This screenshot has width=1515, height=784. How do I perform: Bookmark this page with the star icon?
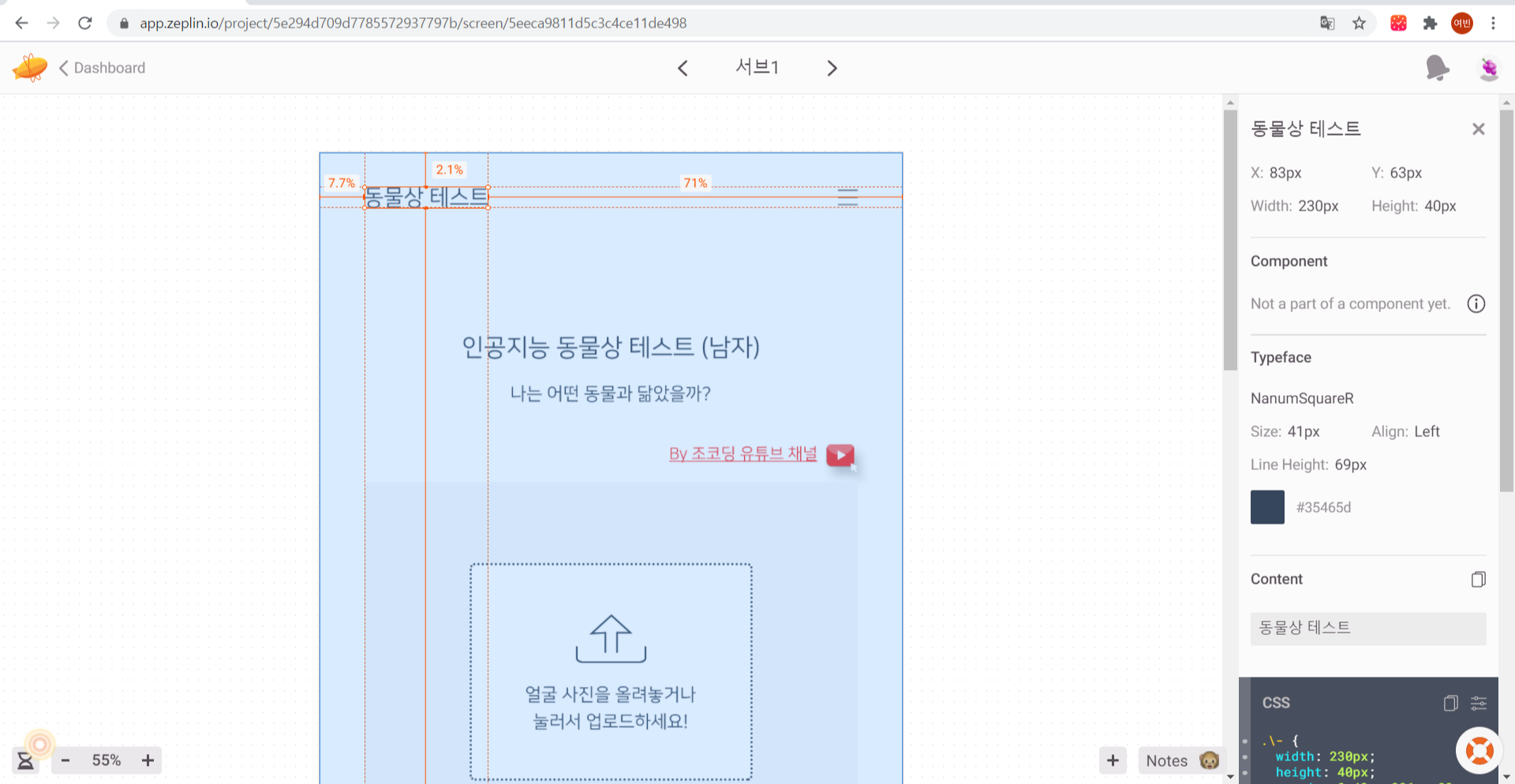coord(1359,23)
